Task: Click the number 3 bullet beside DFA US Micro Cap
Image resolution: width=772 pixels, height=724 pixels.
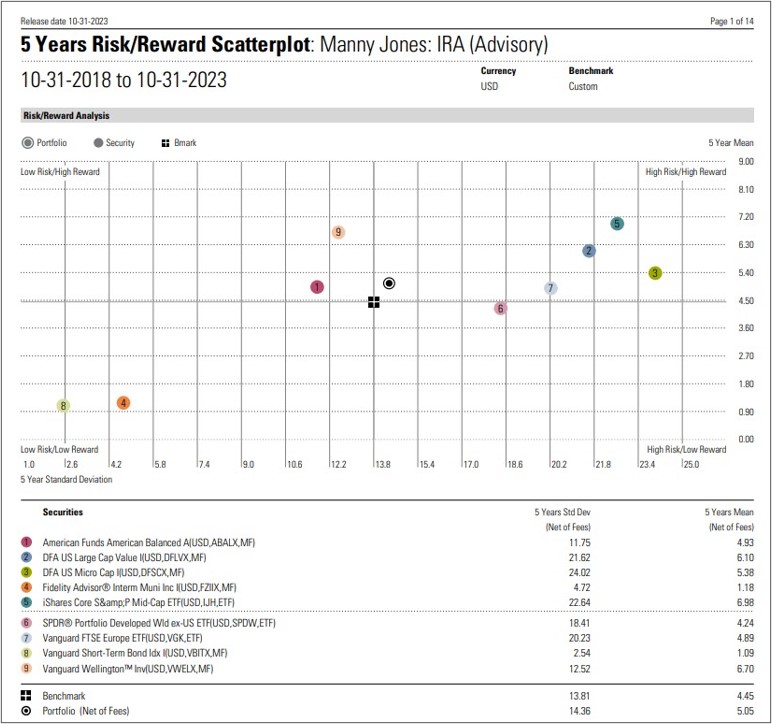Action: (27, 572)
